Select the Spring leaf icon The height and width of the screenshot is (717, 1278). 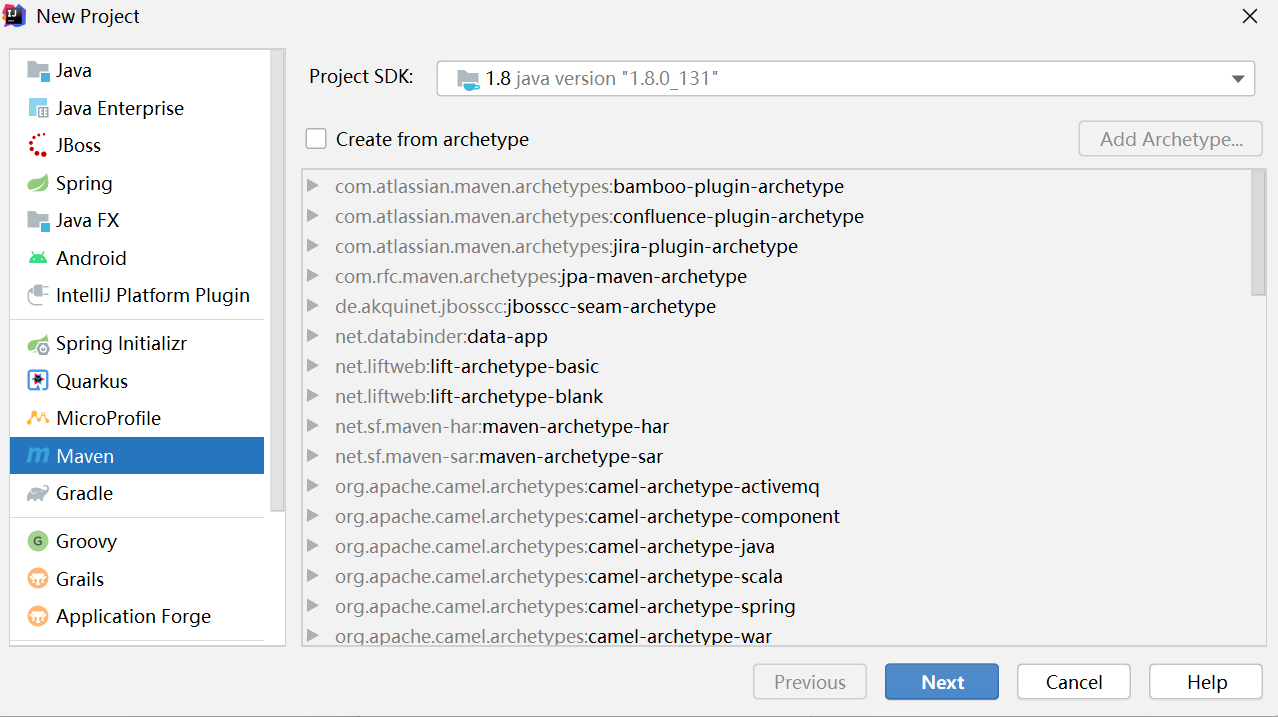click(x=38, y=183)
